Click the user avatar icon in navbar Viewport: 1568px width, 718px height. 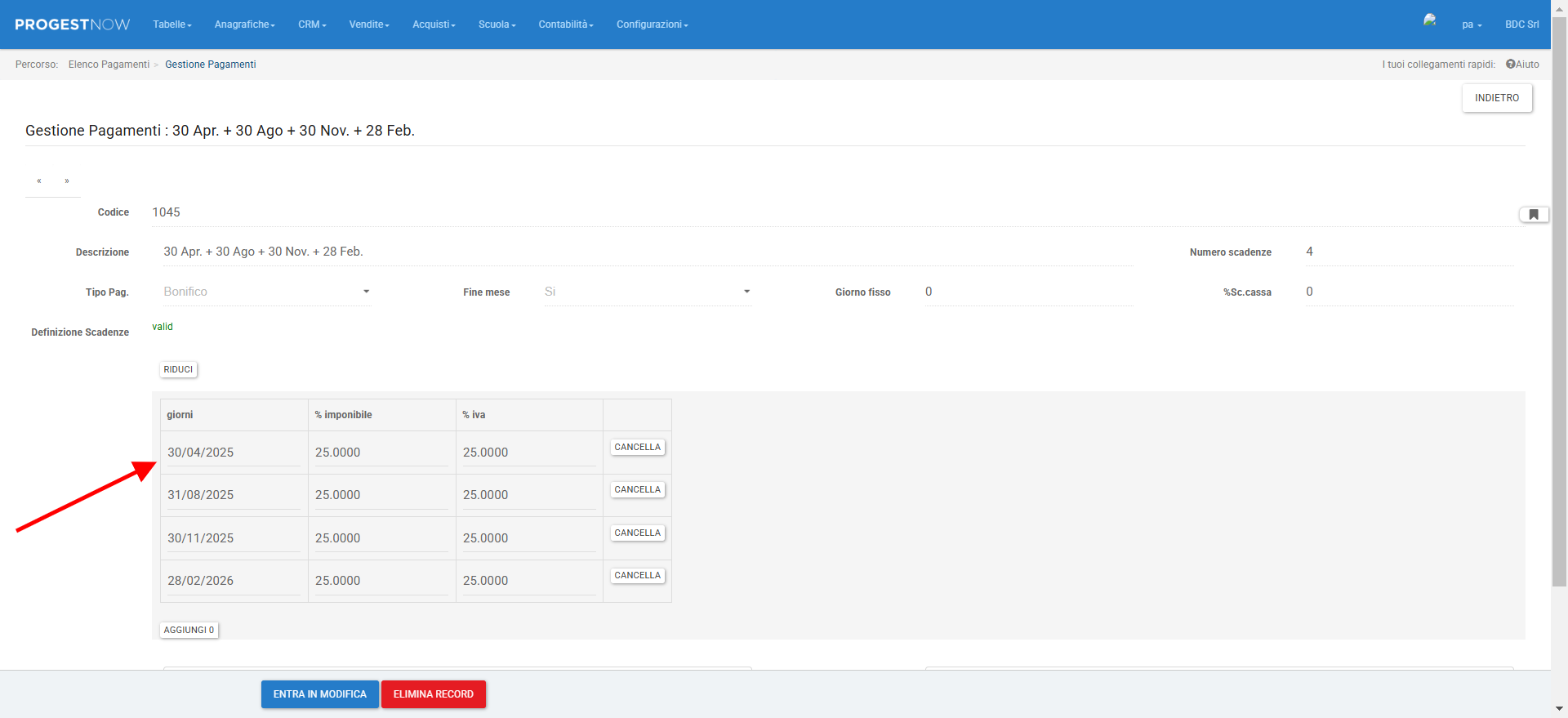tap(1429, 20)
